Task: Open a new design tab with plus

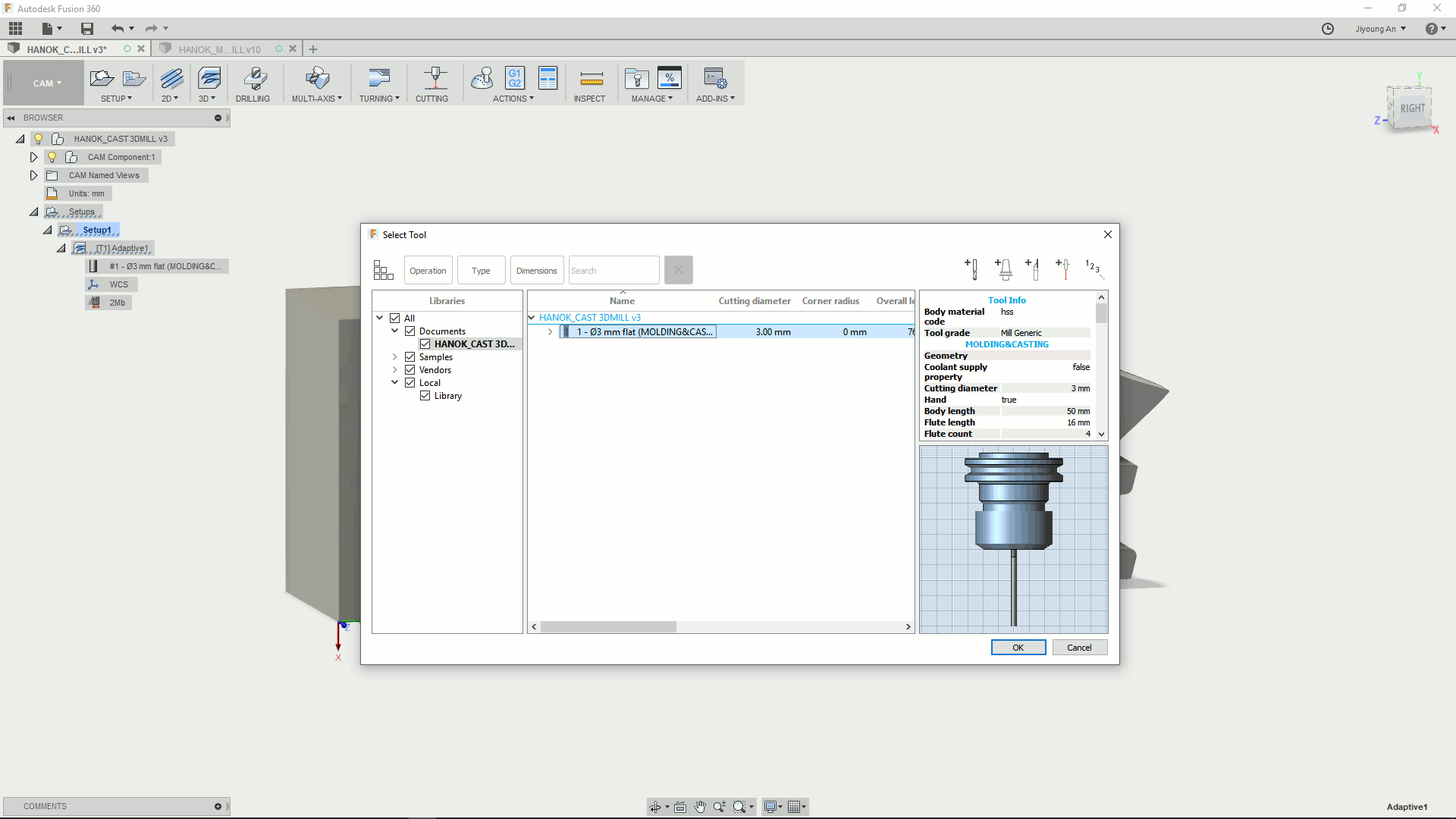Action: pos(313,49)
